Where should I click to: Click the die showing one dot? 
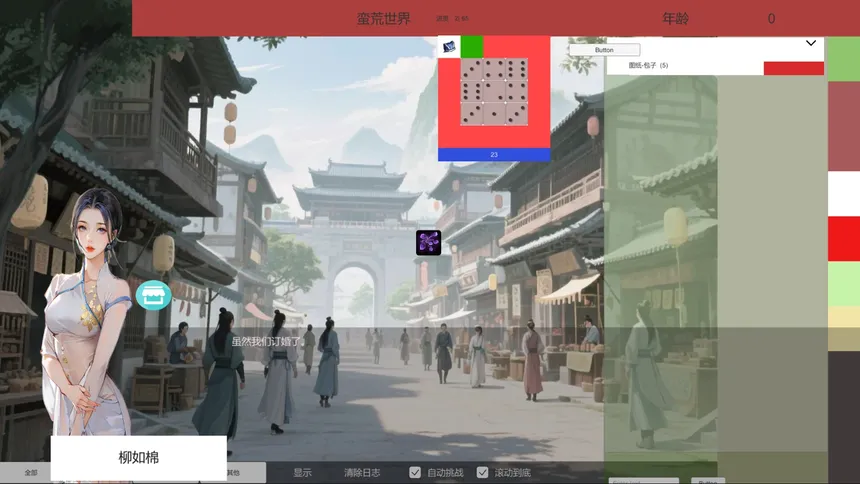tap(494, 114)
